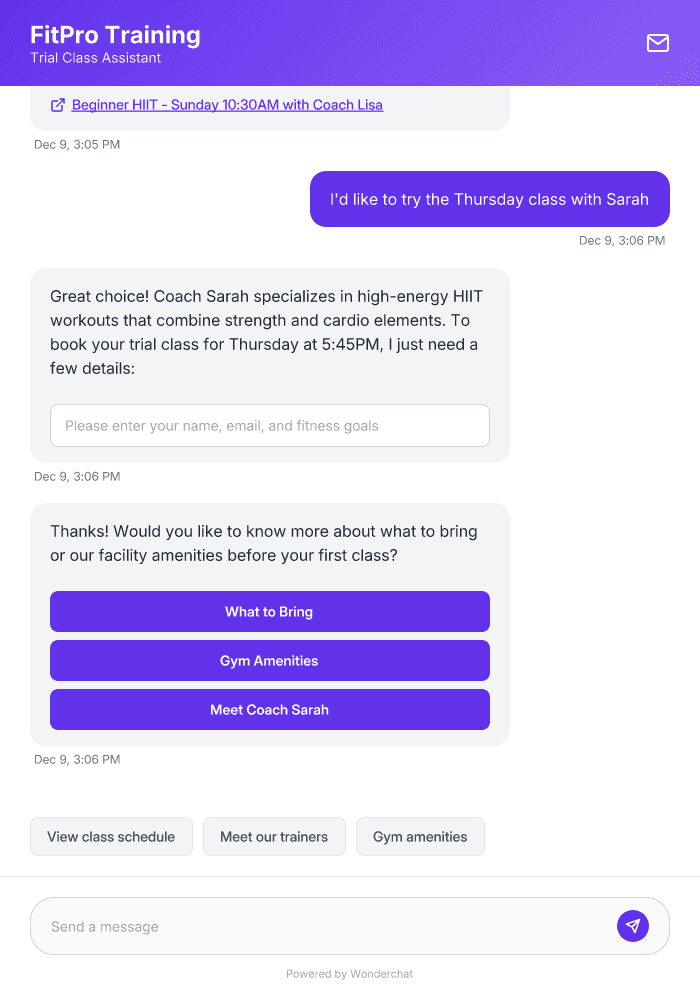Viewport: 700px width, 1000px height.
Task: Click the email envelope icon in header
Action: click(657, 43)
